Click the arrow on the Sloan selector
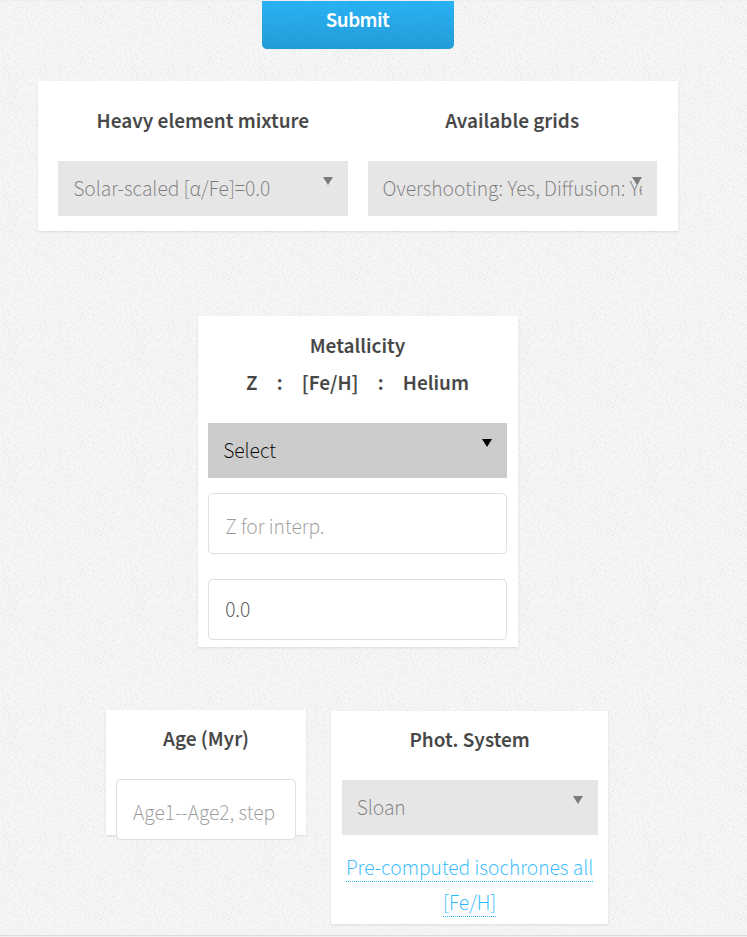This screenshot has height=937, width=747. (577, 801)
